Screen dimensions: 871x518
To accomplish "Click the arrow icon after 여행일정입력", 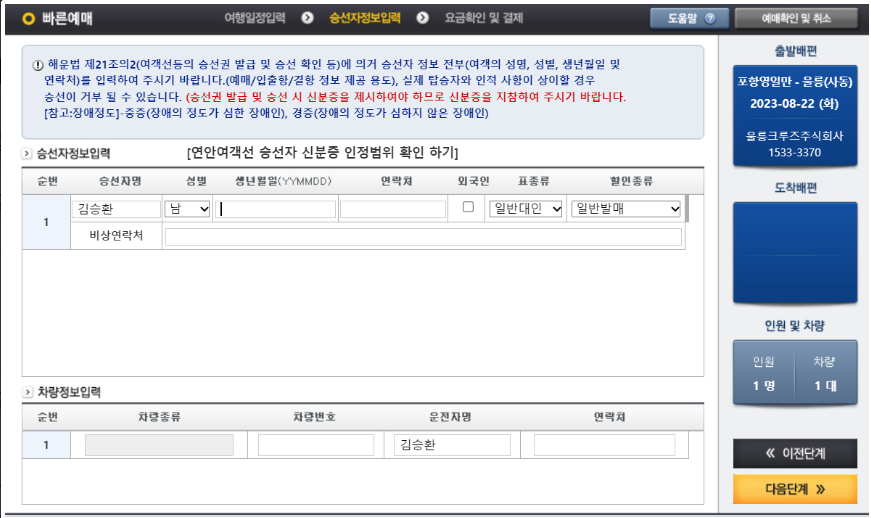I will pyautogui.click(x=307, y=18).
